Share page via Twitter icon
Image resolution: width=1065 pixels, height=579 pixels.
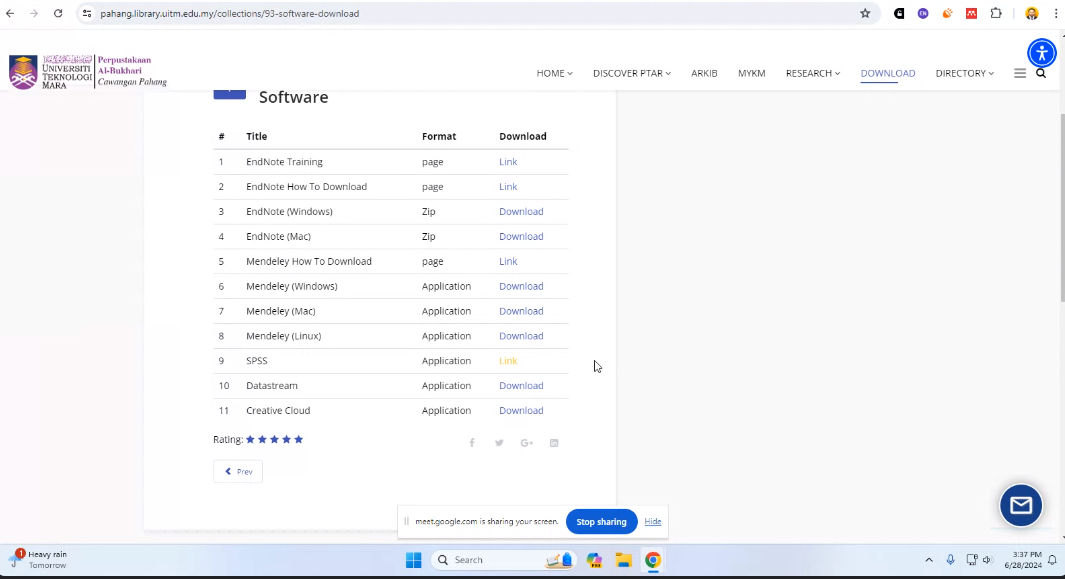[x=499, y=443]
